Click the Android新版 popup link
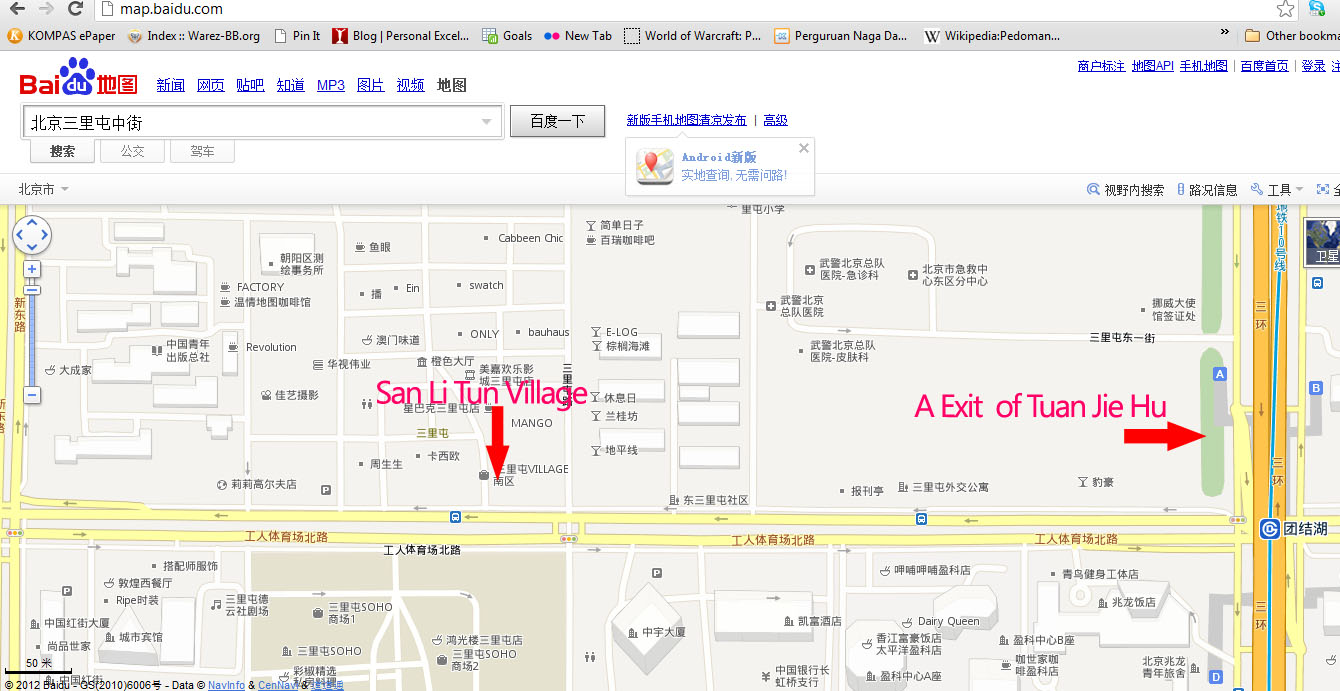Image resolution: width=1340 pixels, height=691 pixels. (719, 157)
